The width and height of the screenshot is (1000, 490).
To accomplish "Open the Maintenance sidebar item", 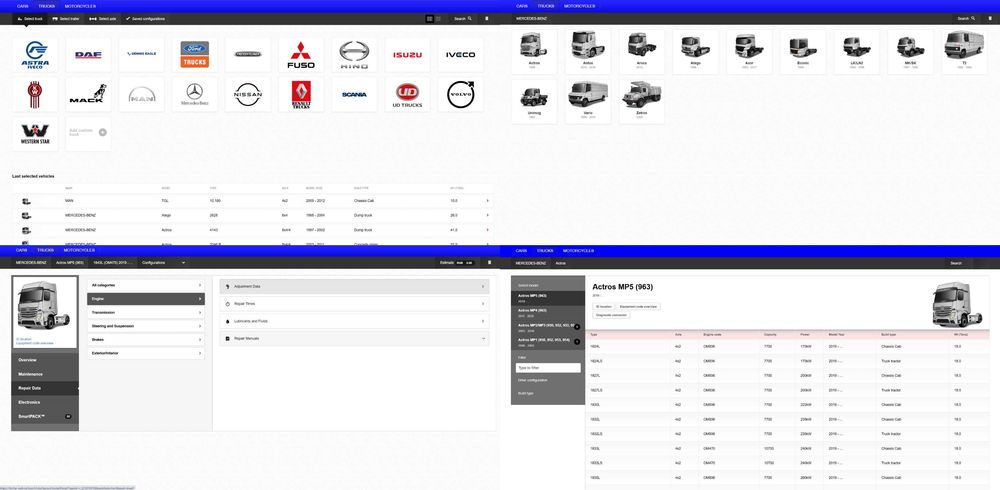I will tap(45, 374).
